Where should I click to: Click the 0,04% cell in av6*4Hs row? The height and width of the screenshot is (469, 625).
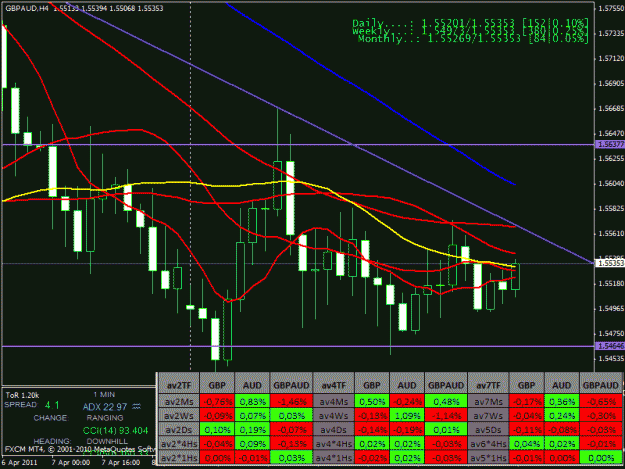[x=527, y=443]
